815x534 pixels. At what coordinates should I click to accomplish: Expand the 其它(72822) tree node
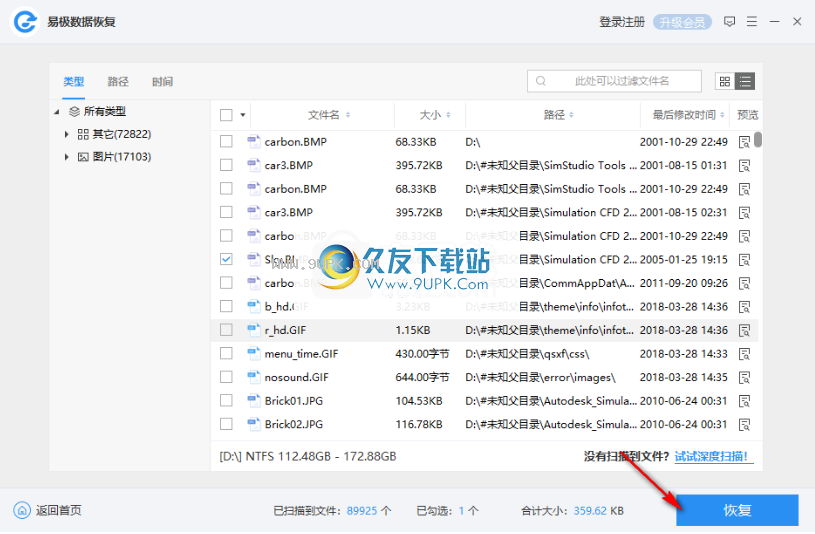click(x=67, y=134)
